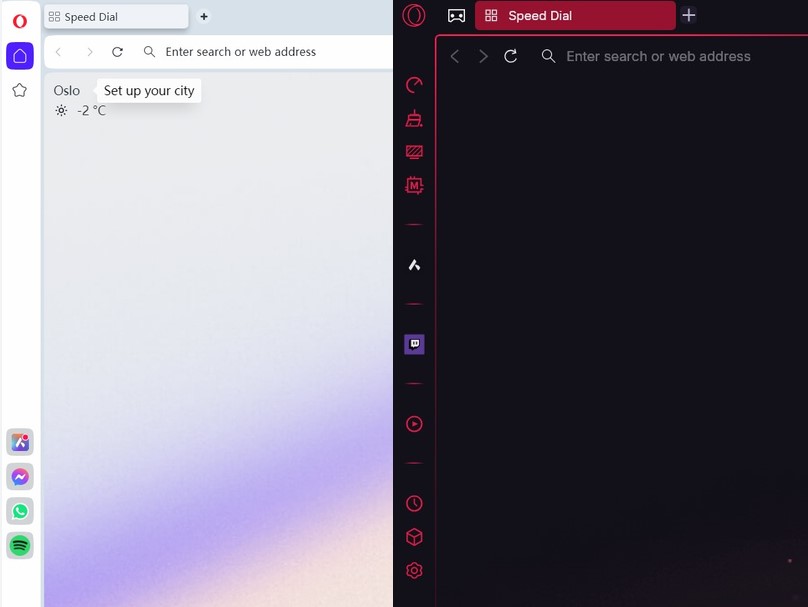Select the red Speed Dial tab in Opera GX
Screen dimensions: 808x607
(575, 15)
